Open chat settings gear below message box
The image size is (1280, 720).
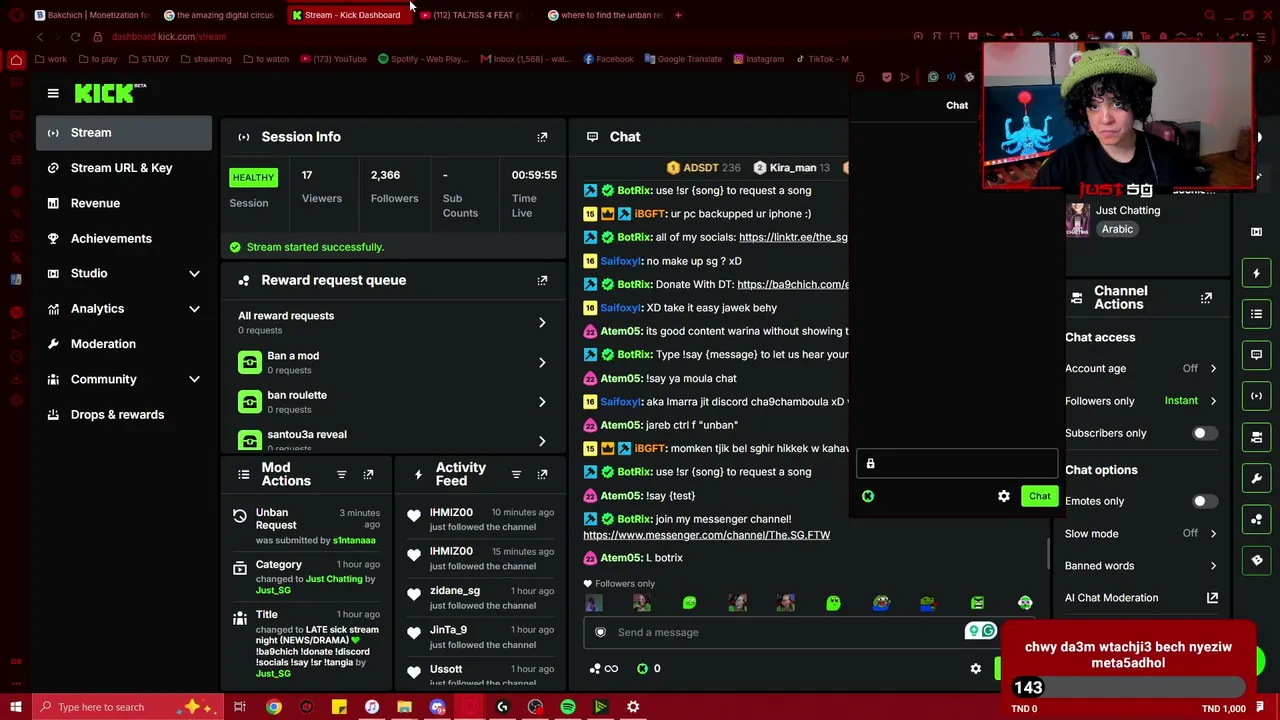pos(976,669)
